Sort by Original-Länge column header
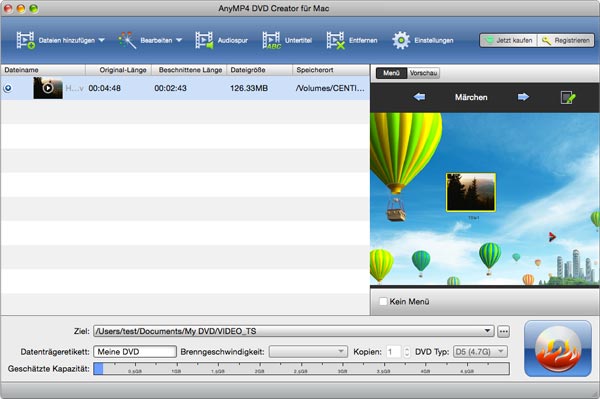The image size is (600, 399). pyautogui.click(x=119, y=70)
